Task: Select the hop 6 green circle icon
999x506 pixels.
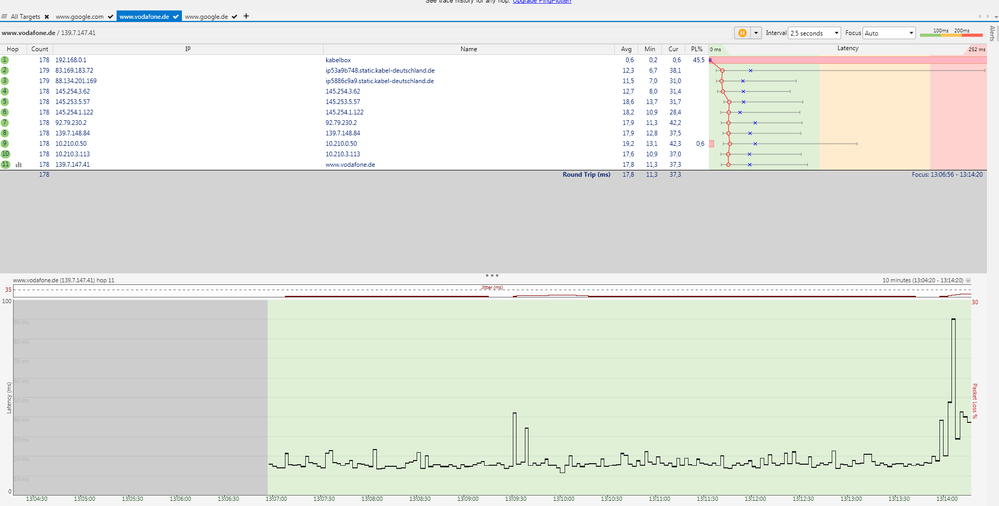Action: pos(5,112)
